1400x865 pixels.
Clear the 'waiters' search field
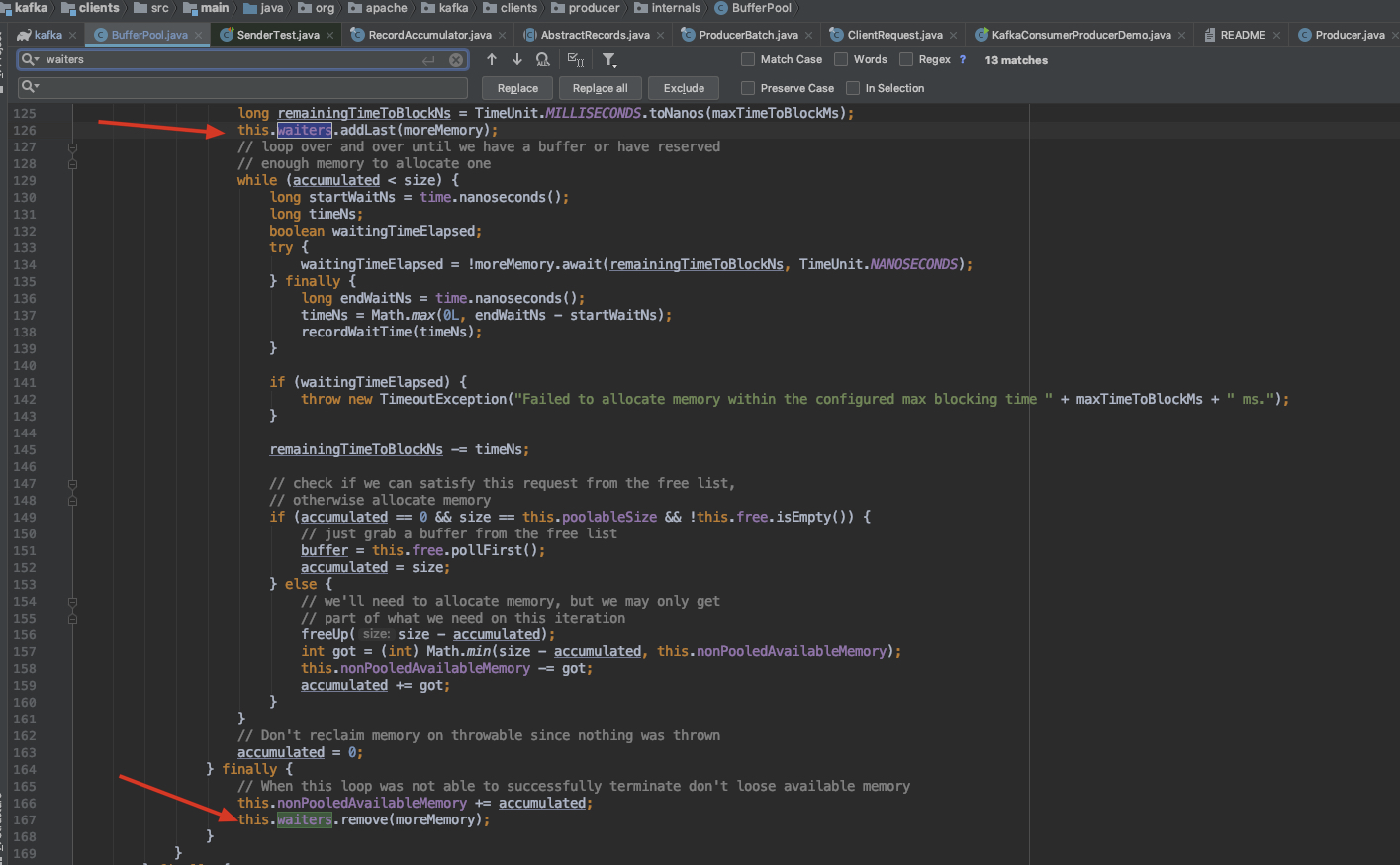(455, 60)
